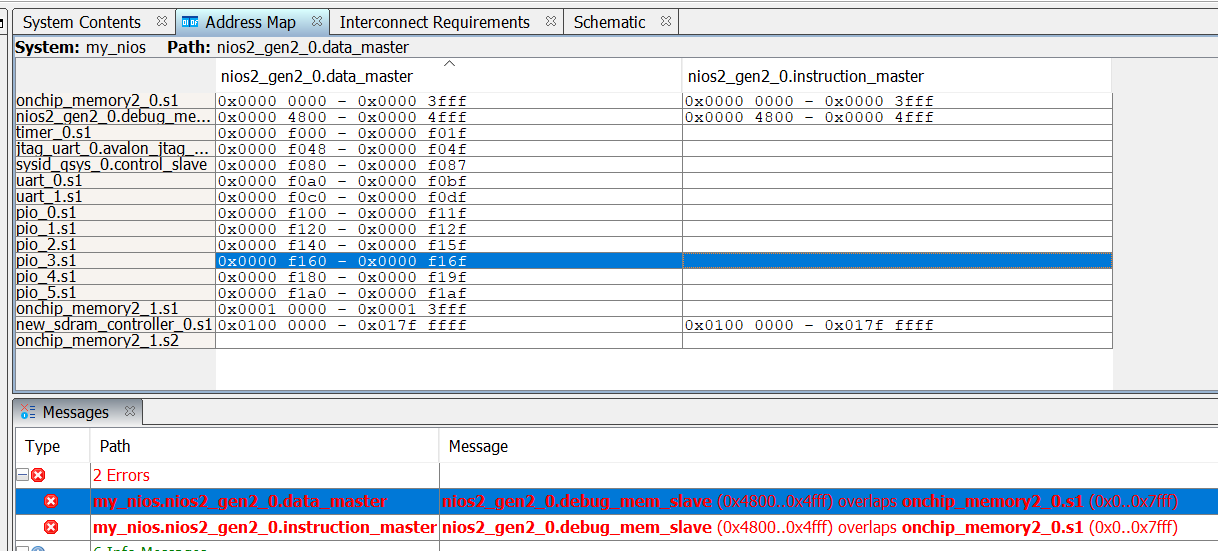The image size is (1218, 551).
Task: Select pio_2.s1 row label
Action: 115,245
